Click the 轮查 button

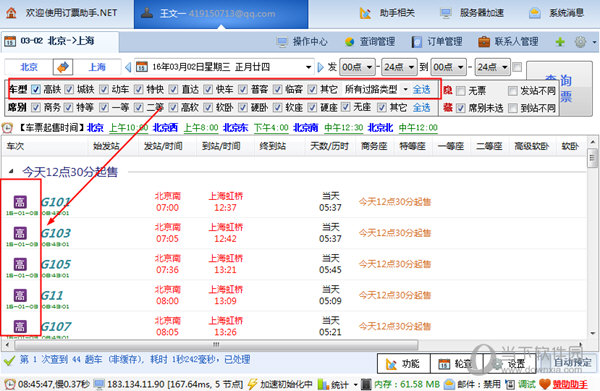(457, 363)
